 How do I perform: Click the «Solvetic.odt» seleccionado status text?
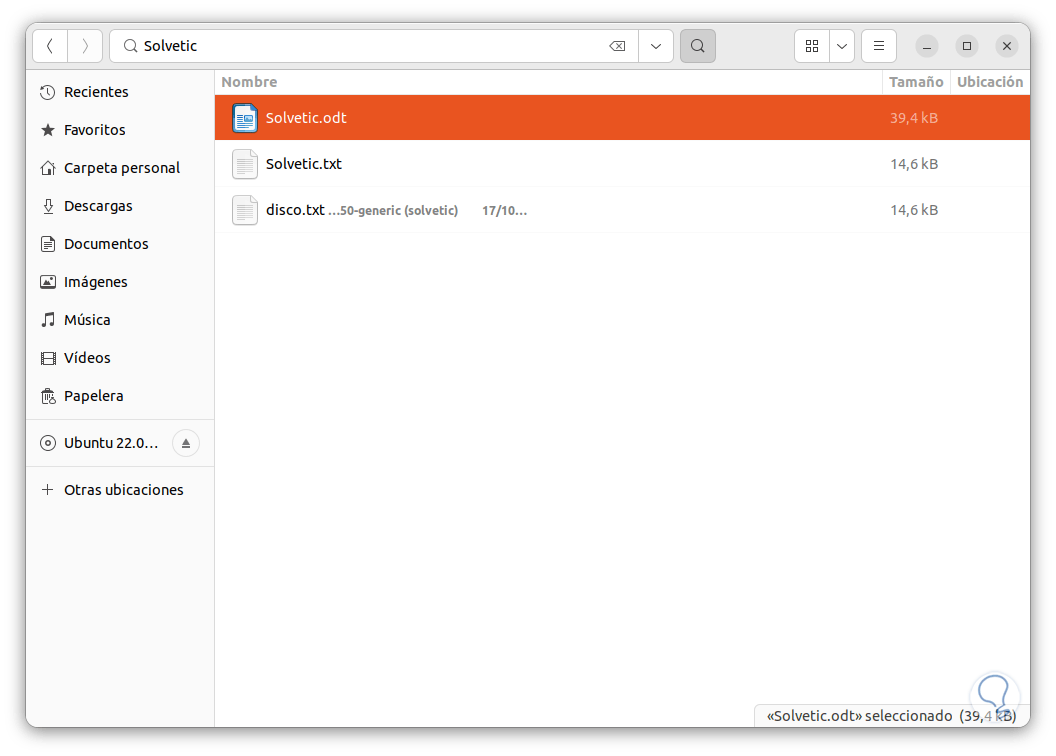(x=859, y=716)
